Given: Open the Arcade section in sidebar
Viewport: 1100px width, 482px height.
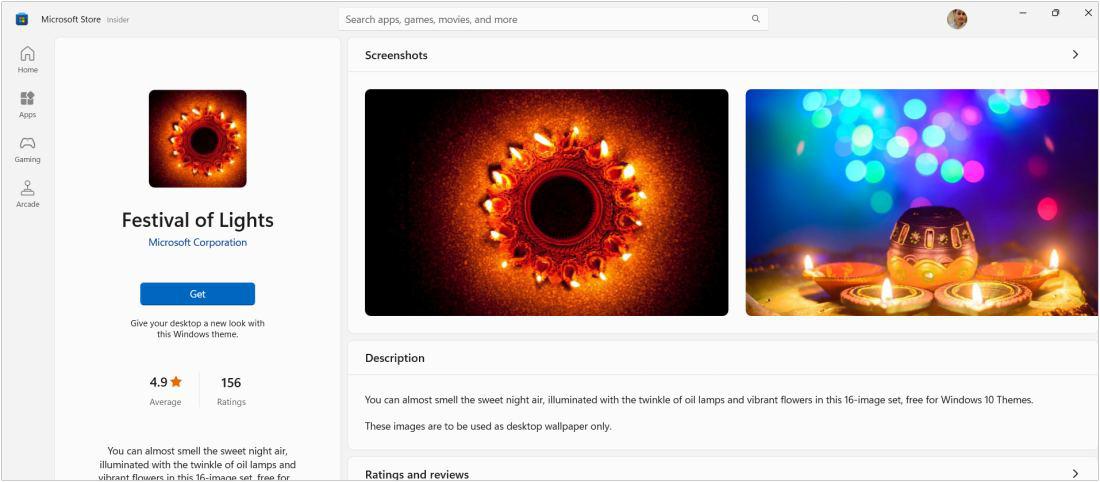Looking at the screenshot, I should click(x=28, y=193).
